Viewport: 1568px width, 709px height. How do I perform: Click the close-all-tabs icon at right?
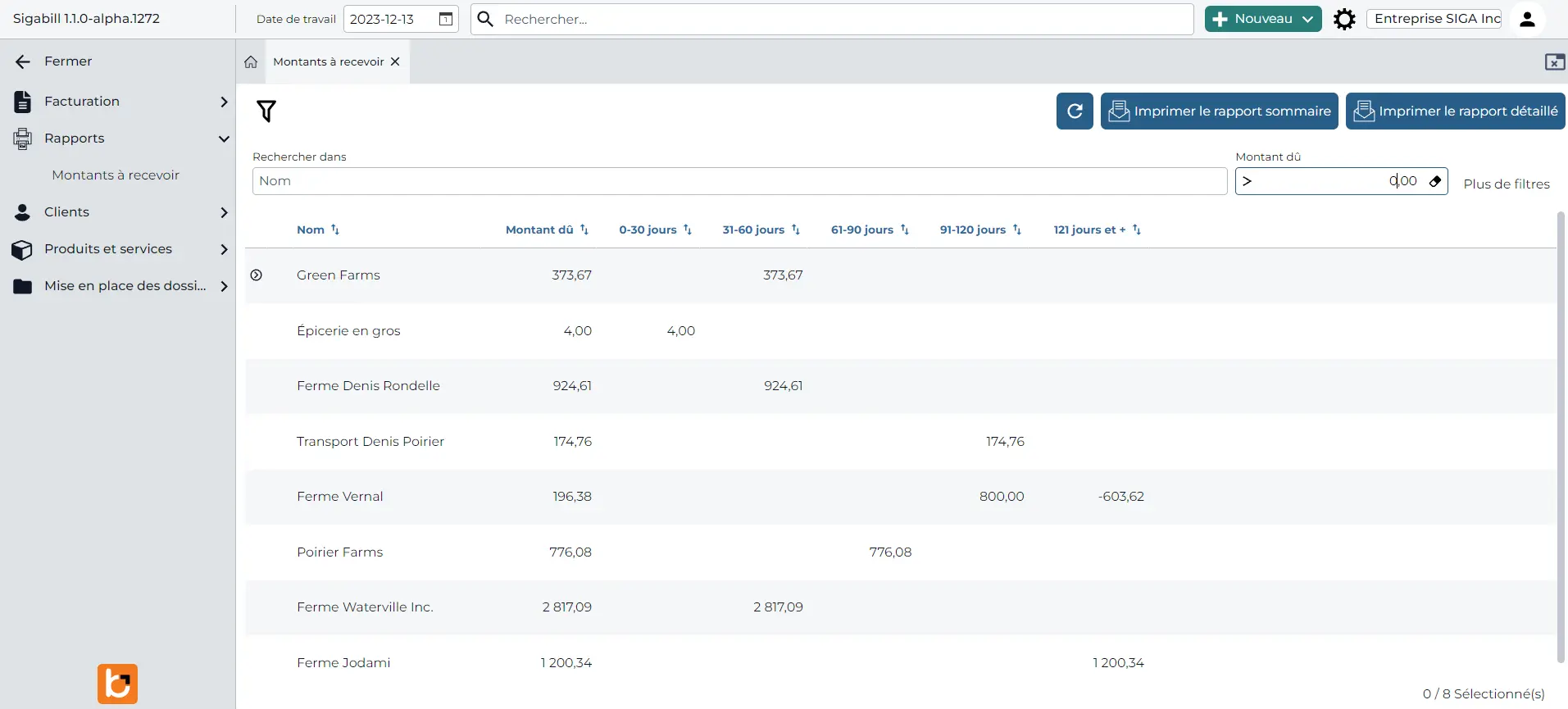click(x=1554, y=62)
